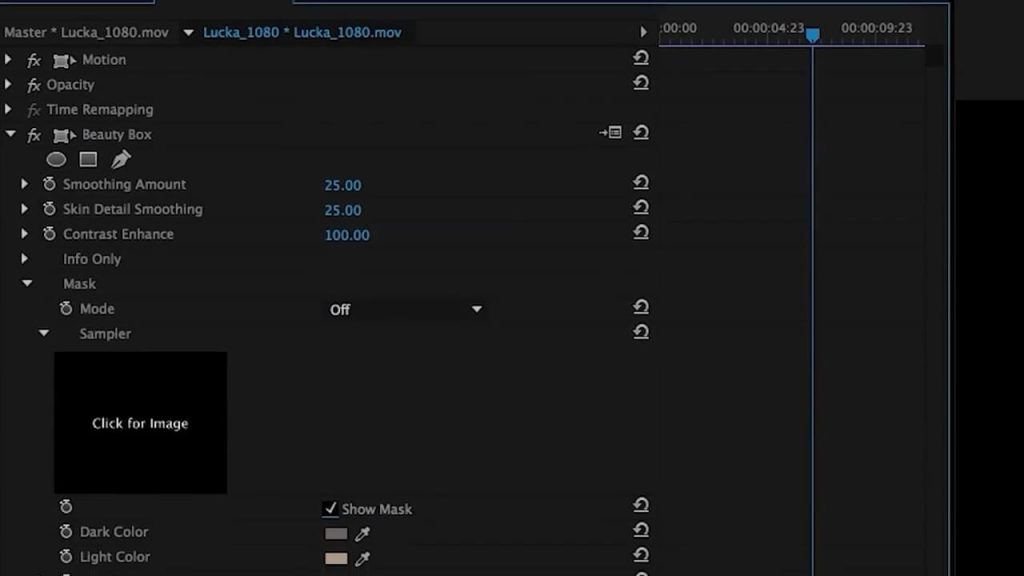Toggle the Beauty Box fx effect switch
The image size is (1024, 576).
pyautogui.click(x=34, y=135)
